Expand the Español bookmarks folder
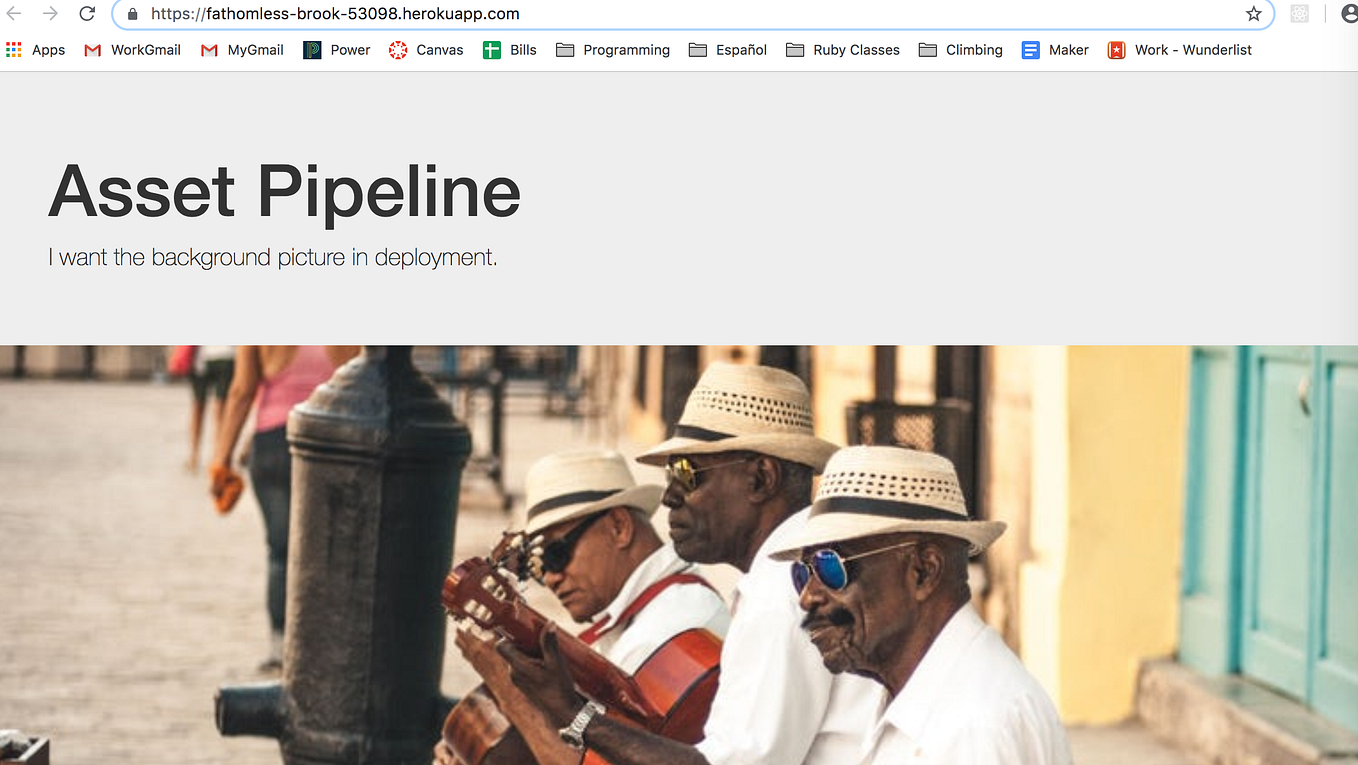 728,50
